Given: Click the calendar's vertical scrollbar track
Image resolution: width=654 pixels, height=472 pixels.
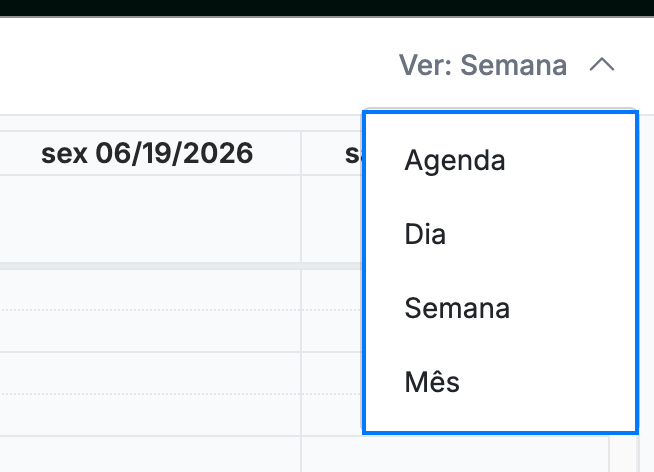Looking at the screenshot, I should (x=624, y=454).
